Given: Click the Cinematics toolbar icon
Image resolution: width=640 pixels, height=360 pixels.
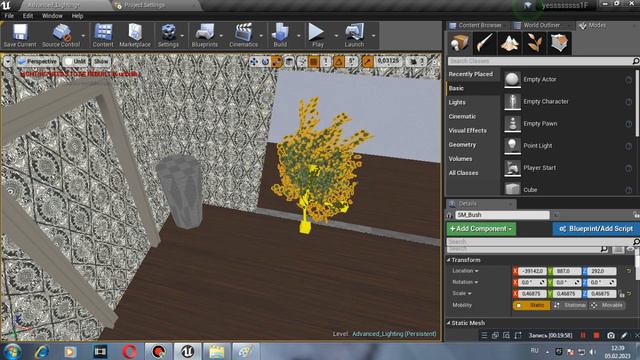Looking at the screenshot, I should tap(244, 35).
